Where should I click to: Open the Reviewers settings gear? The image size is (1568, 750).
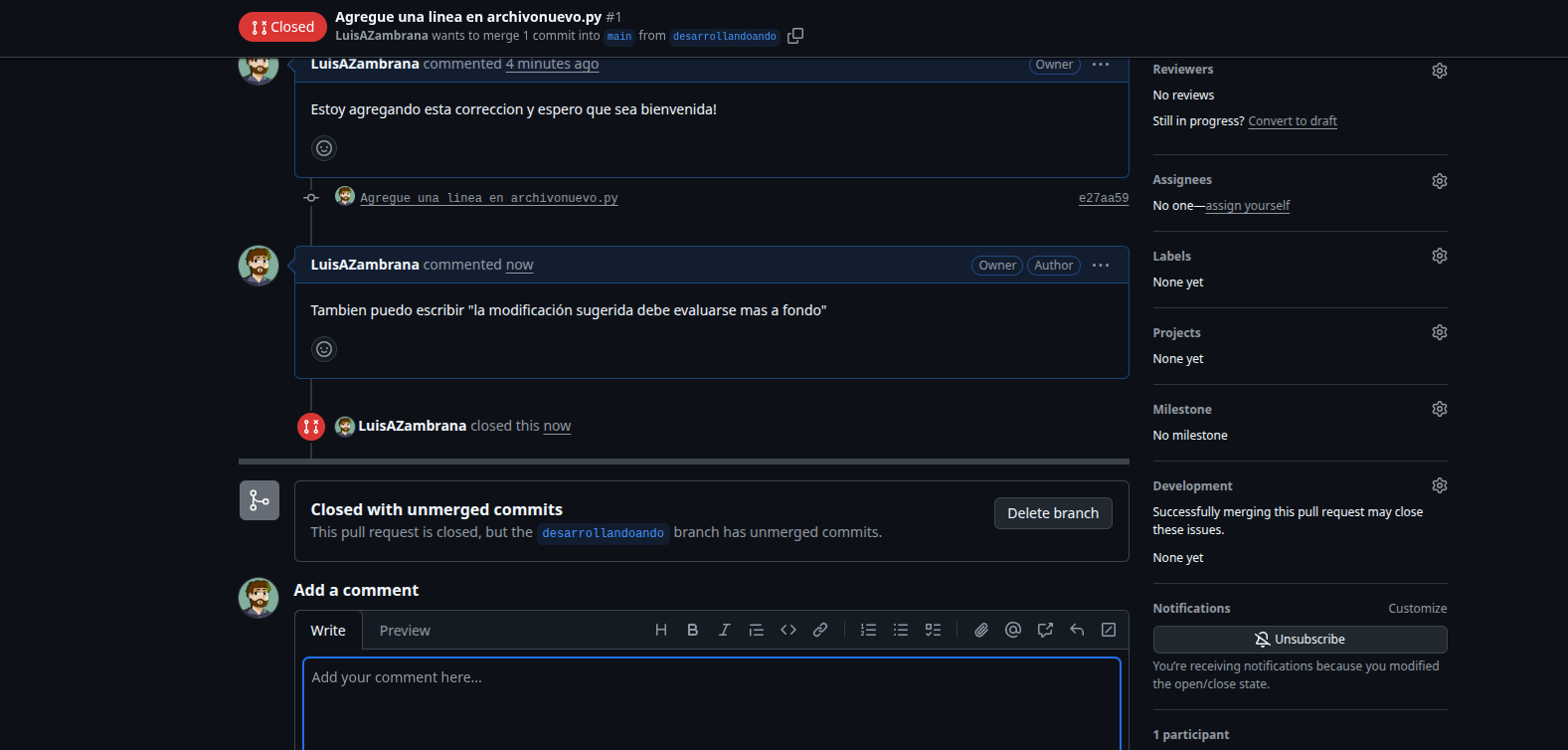click(x=1439, y=71)
